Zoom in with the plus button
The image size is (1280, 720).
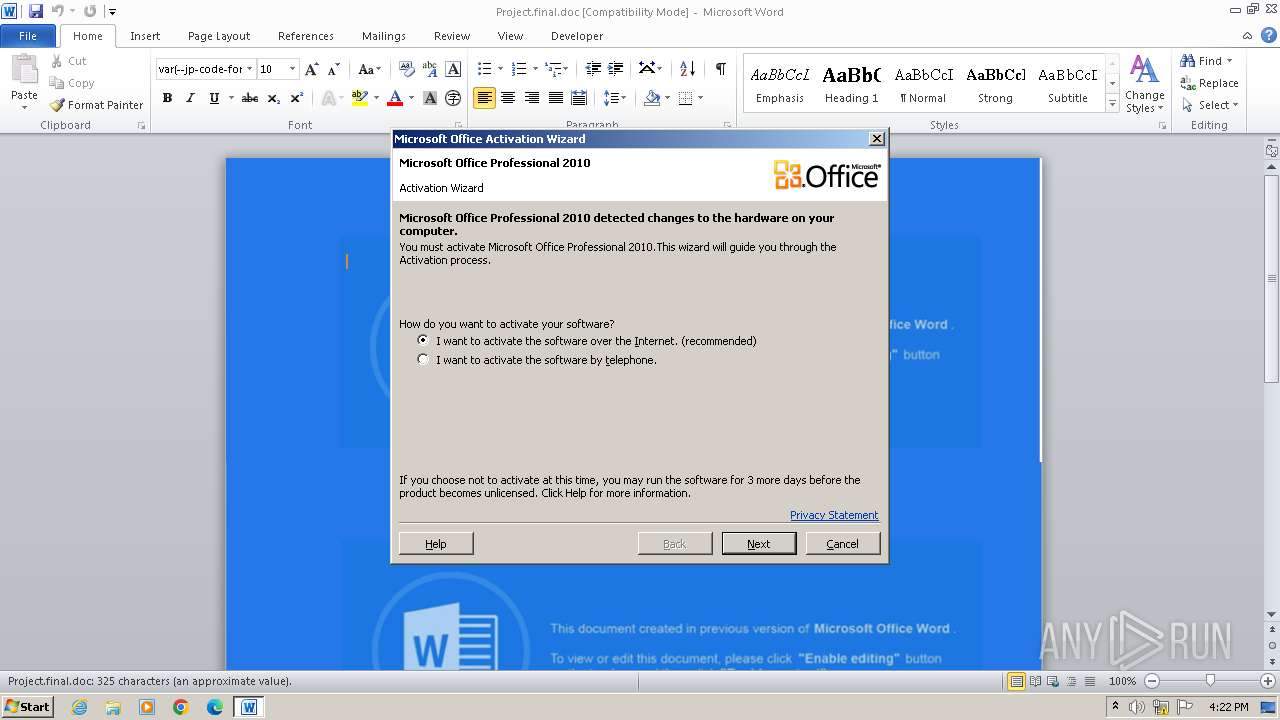pyautogui.click(x=1269, y=681)
